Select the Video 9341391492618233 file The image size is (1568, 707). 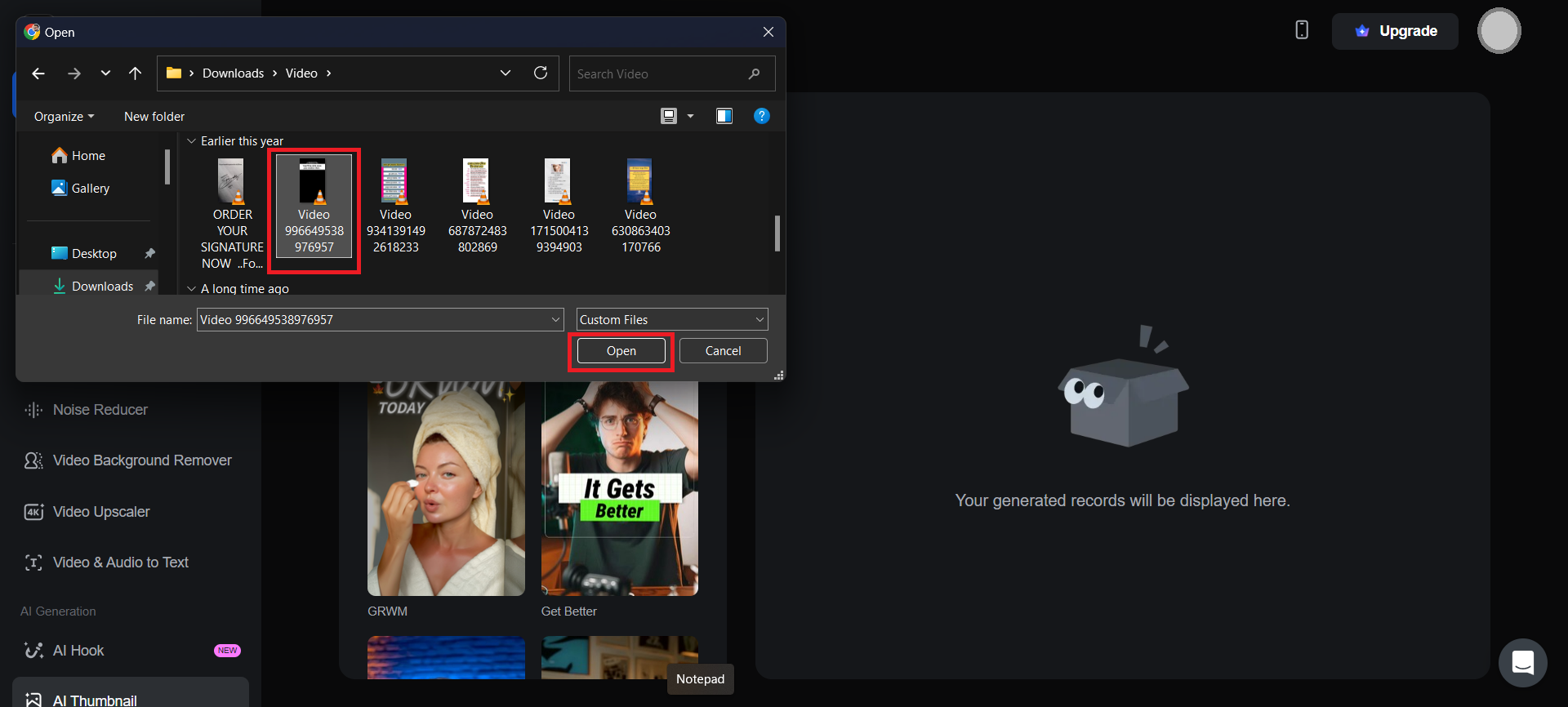[x=395, y=207]
